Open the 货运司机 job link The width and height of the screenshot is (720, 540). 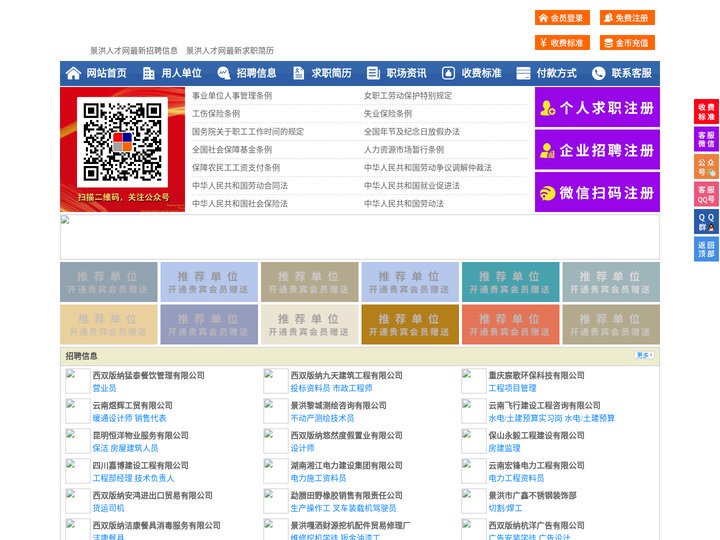pyautogui.click(x=108, y=508)
